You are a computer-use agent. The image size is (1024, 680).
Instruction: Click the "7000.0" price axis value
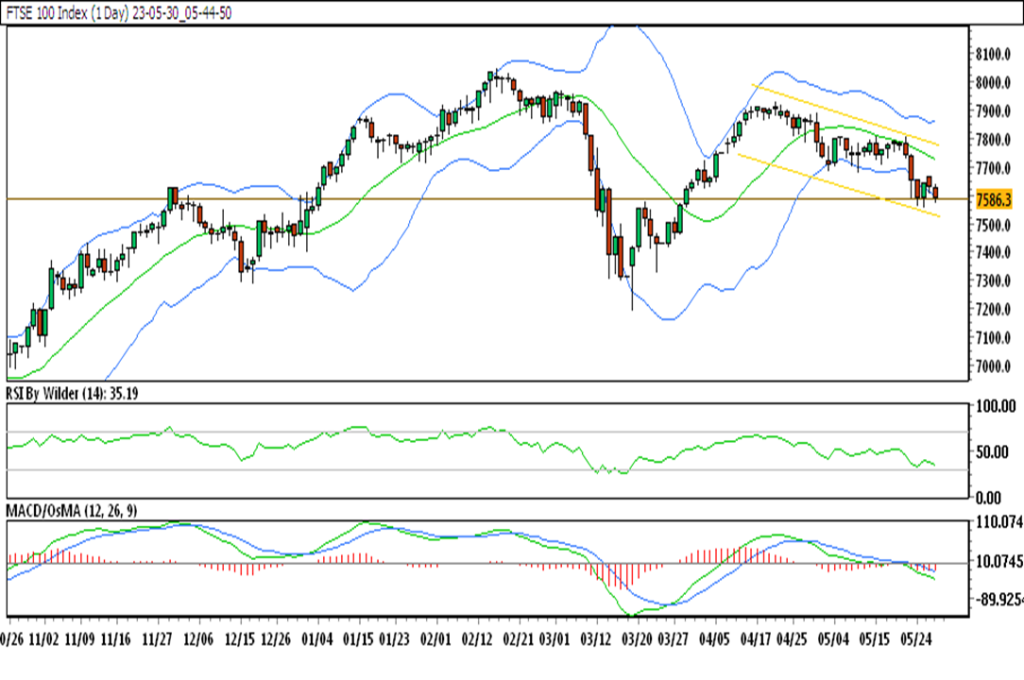pos(993,366)
